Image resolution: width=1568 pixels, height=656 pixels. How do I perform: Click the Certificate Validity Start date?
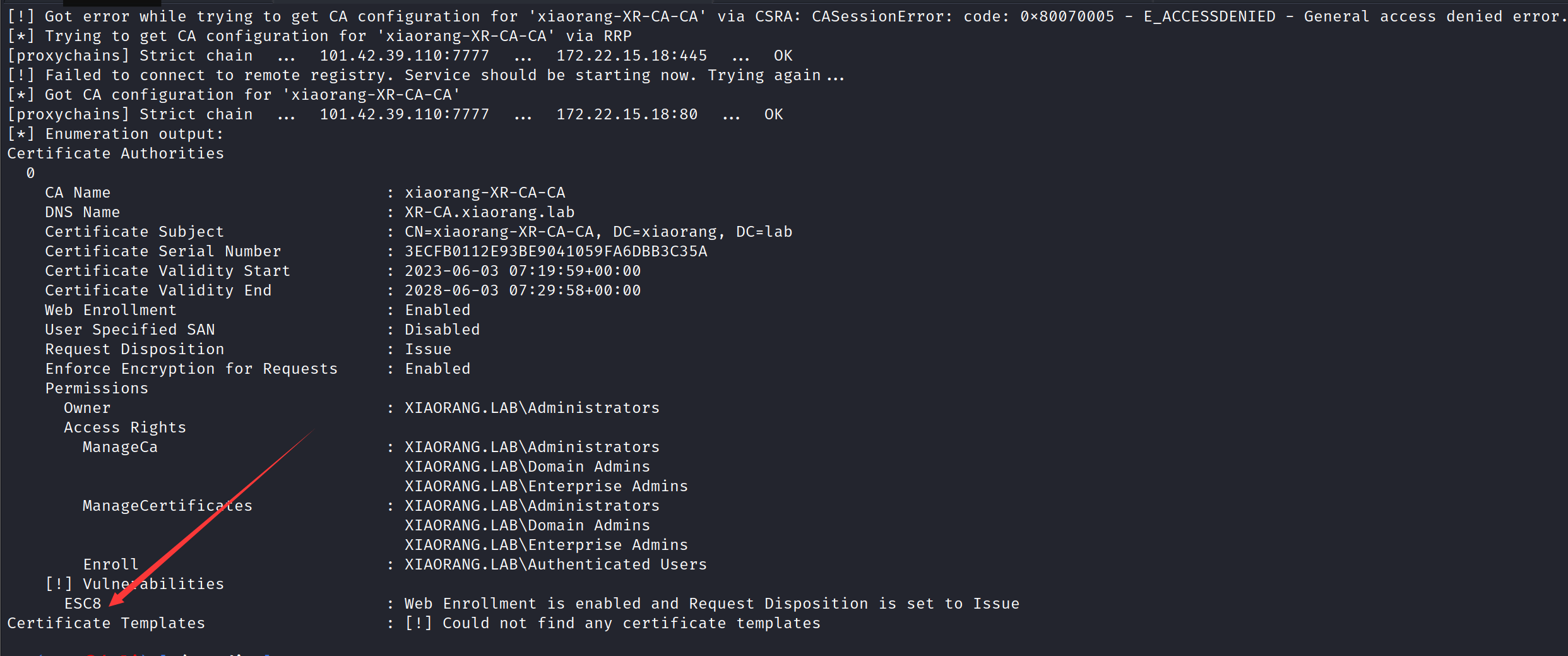[522, 271]
